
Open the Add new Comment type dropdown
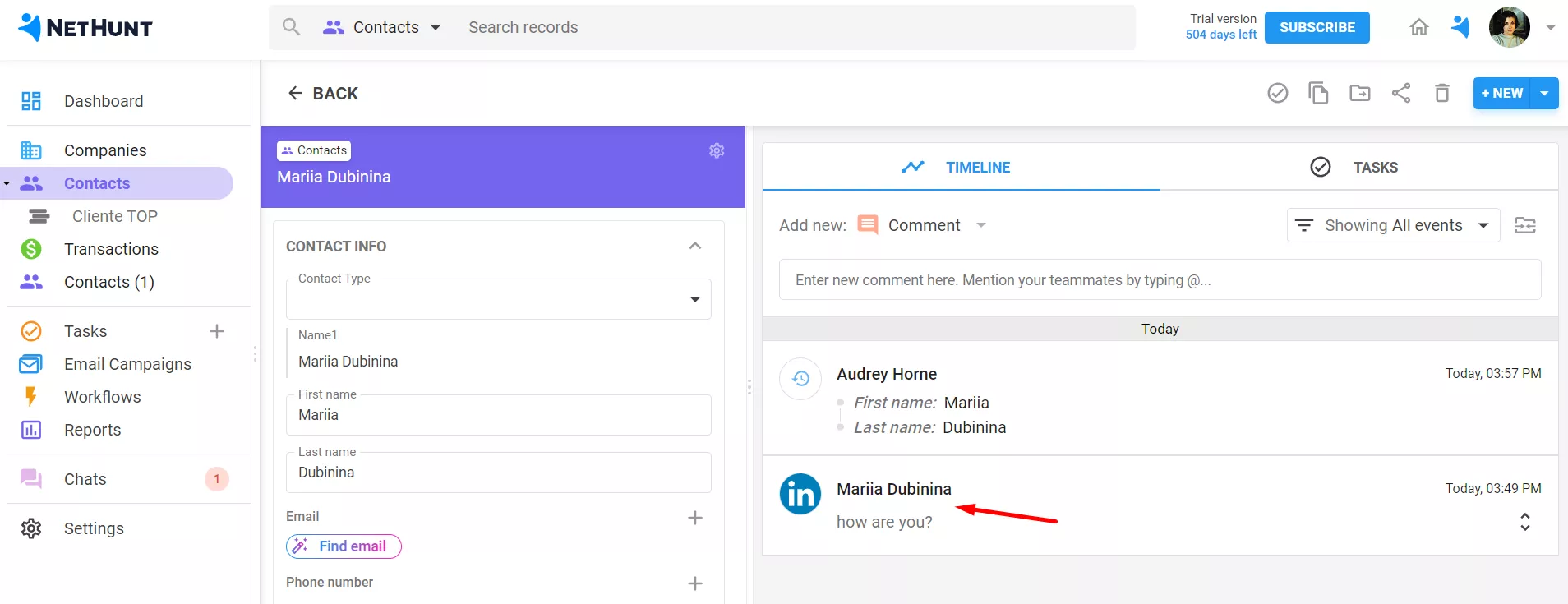(922, 225)
